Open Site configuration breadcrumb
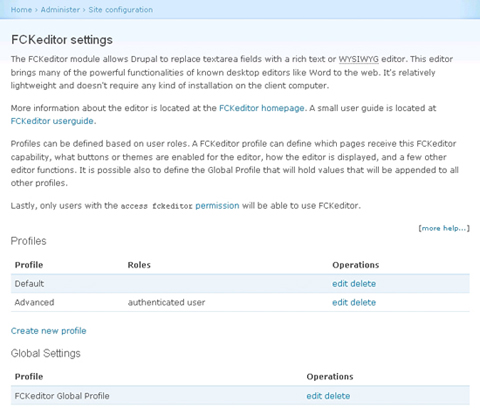 coord(121,10)
